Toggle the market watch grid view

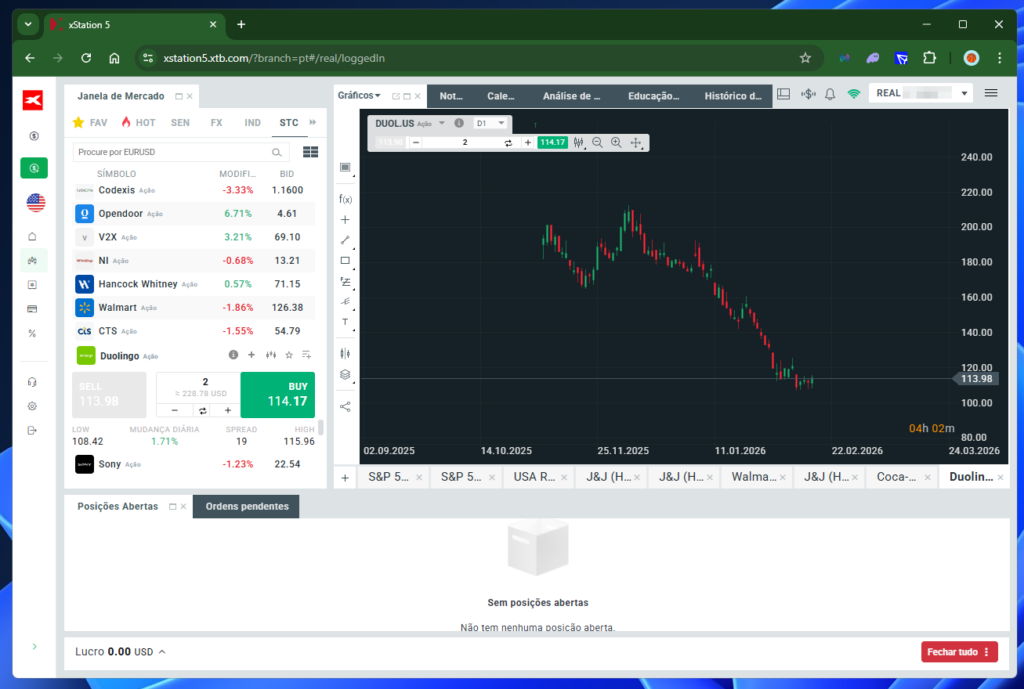click(311, 152)
